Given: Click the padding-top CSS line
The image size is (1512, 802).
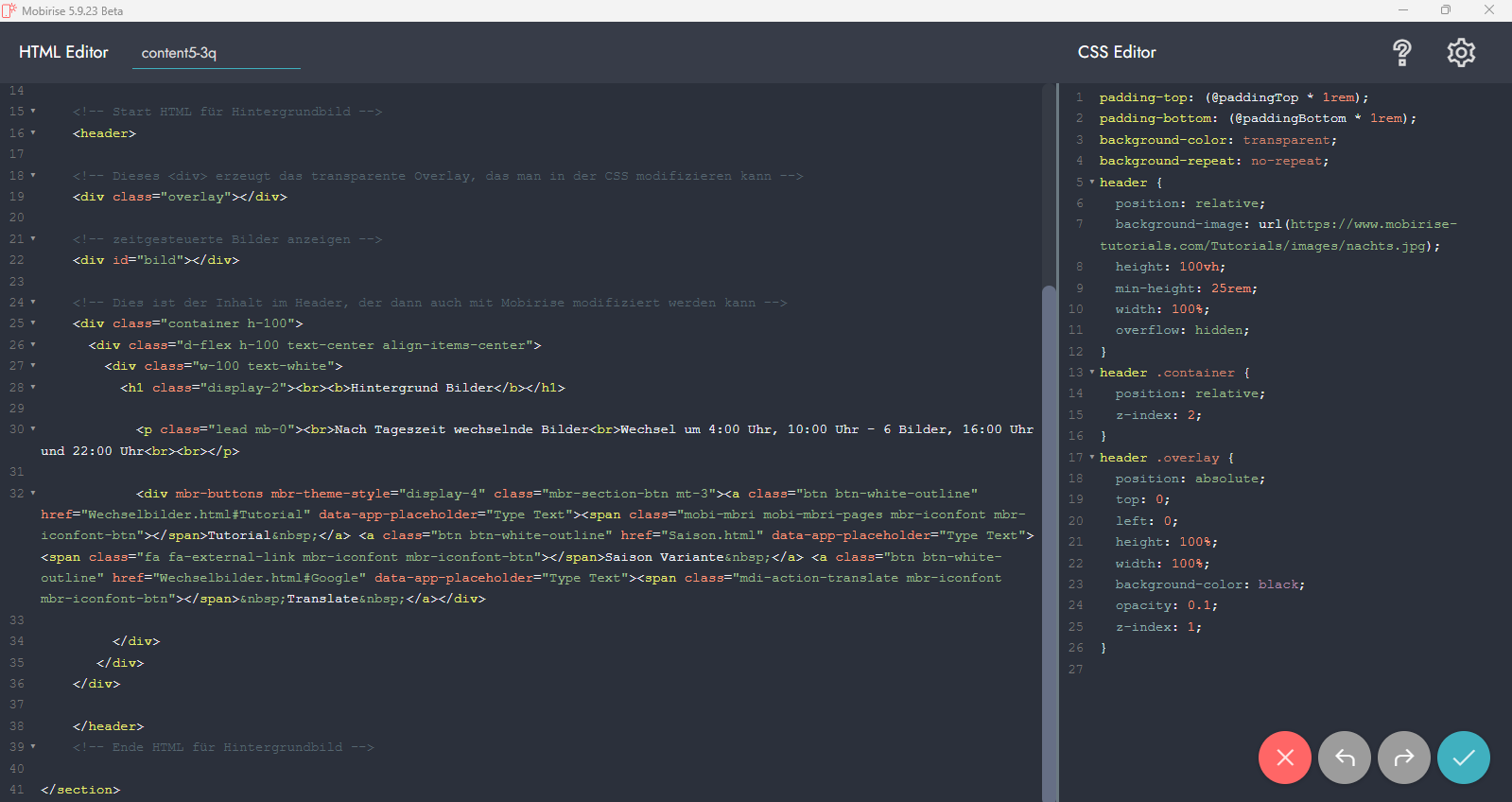Looking at the screenshot, I should pyautogui.click(x=1233, y=97).
